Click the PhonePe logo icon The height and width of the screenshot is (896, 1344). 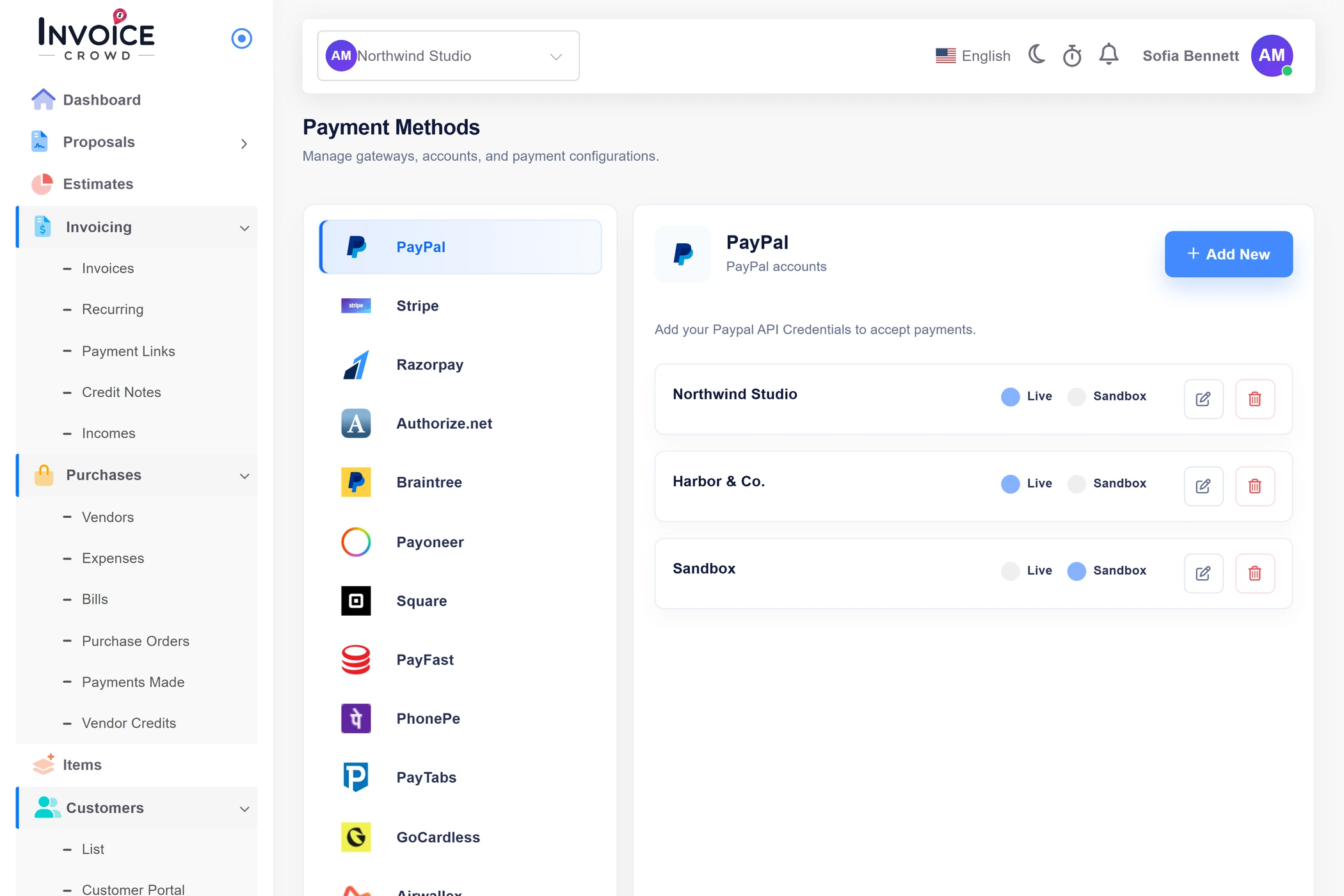tap(356, 719)
